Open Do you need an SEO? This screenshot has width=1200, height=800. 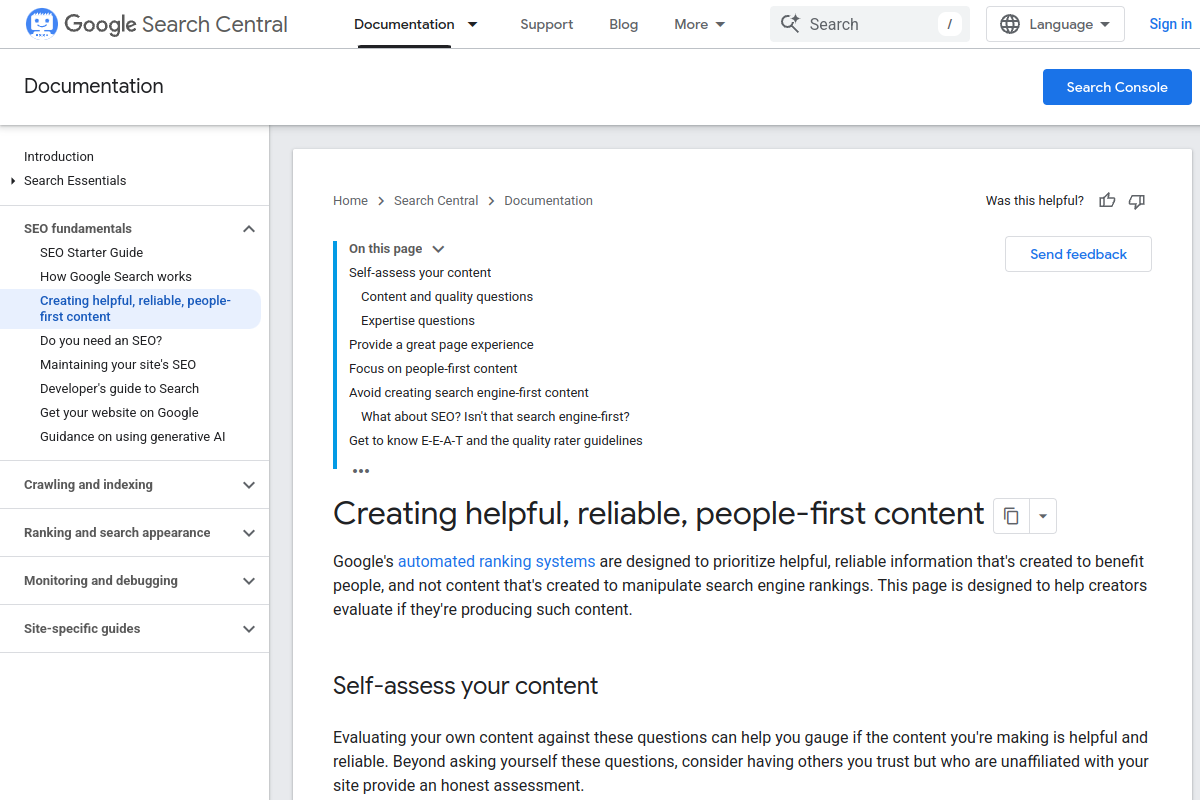tap(101, 341)
